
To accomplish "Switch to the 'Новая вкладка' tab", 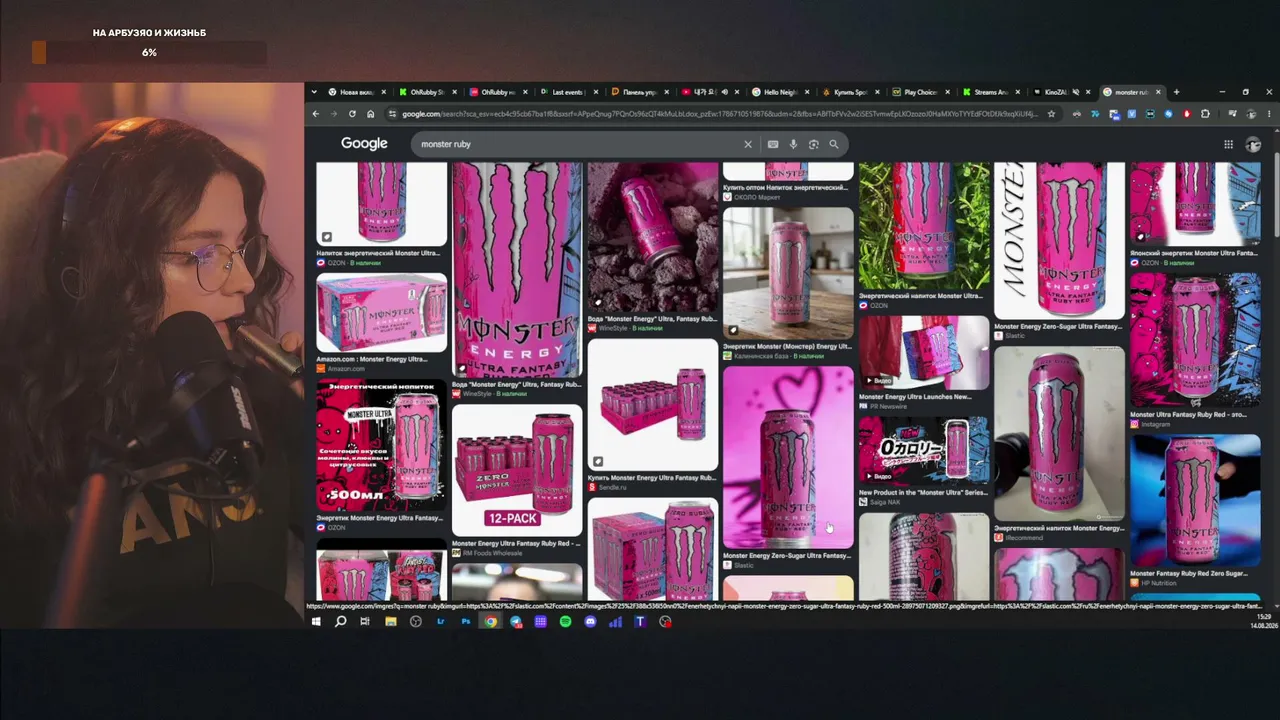I will point(357,92).
